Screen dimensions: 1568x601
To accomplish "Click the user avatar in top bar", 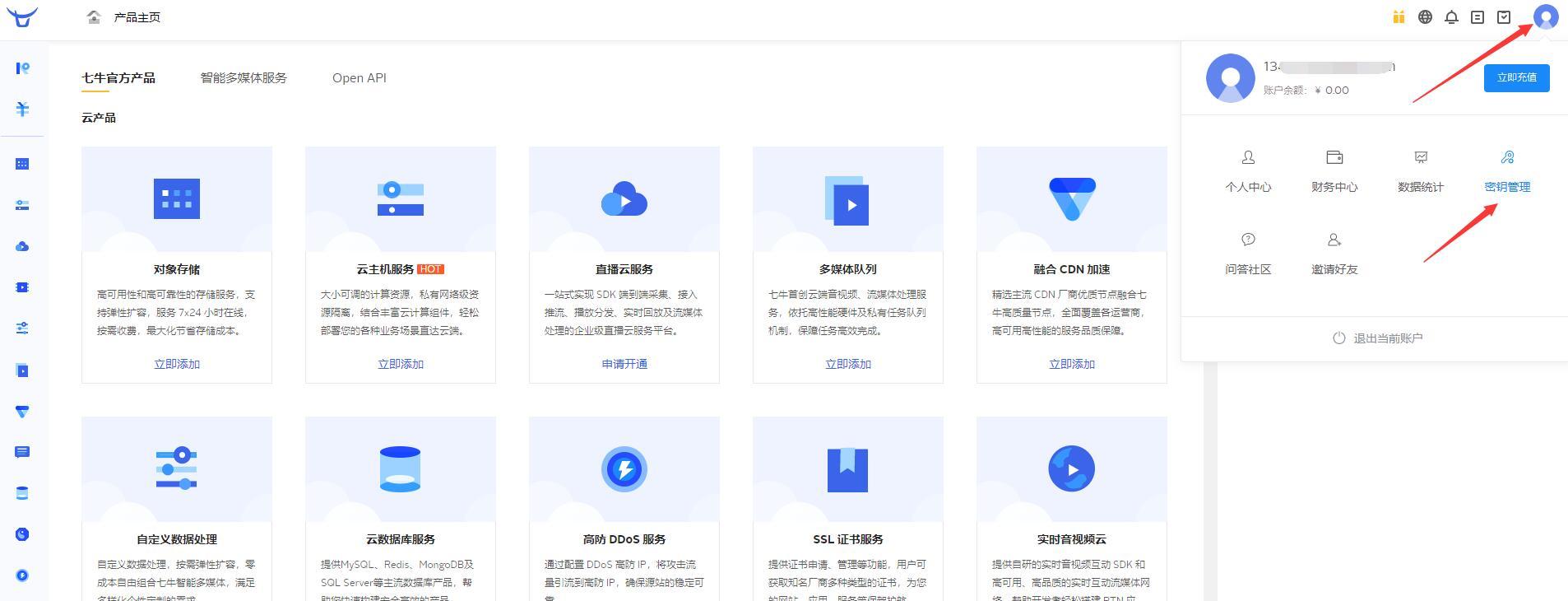I will 1546,17.
